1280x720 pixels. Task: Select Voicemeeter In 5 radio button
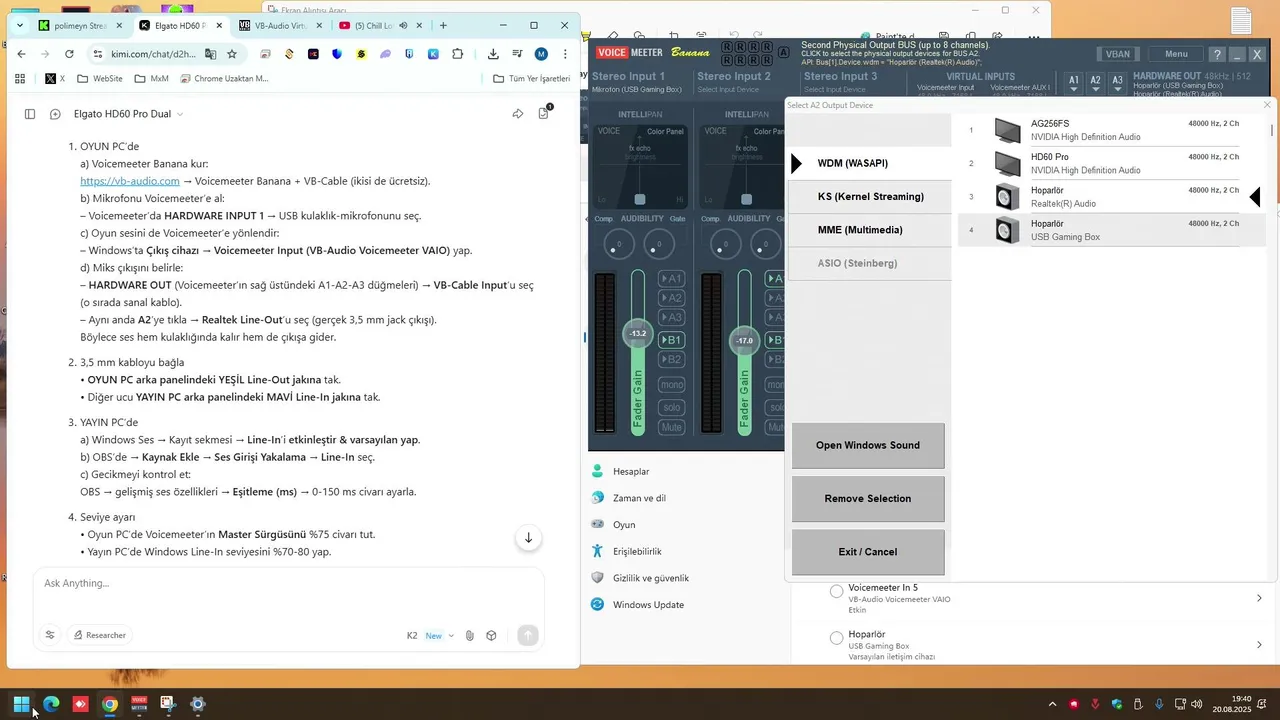(x=837, y=592)
